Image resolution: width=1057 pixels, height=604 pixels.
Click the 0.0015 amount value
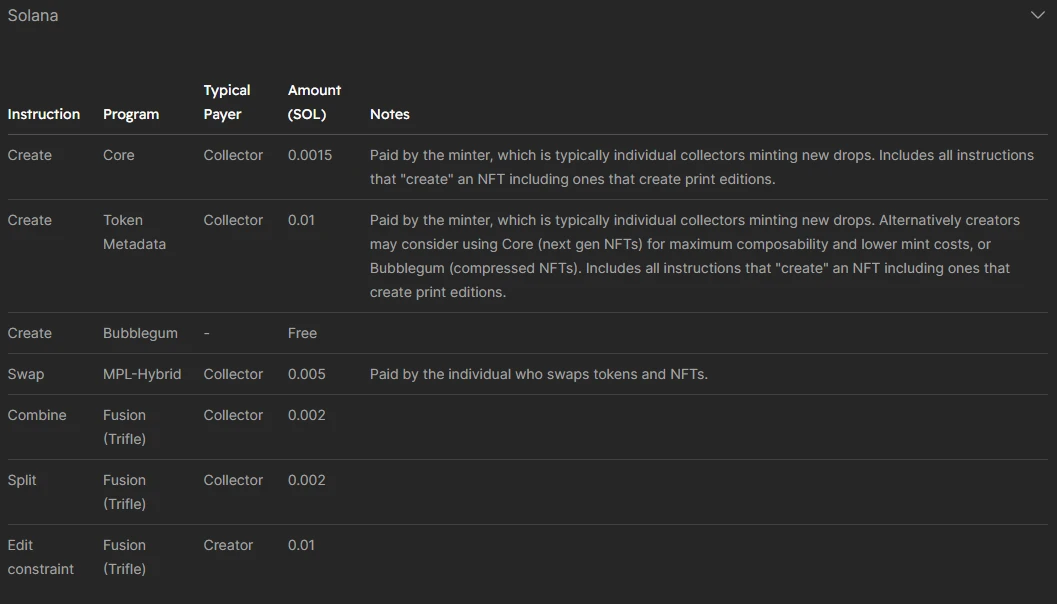tap(310, 155)
